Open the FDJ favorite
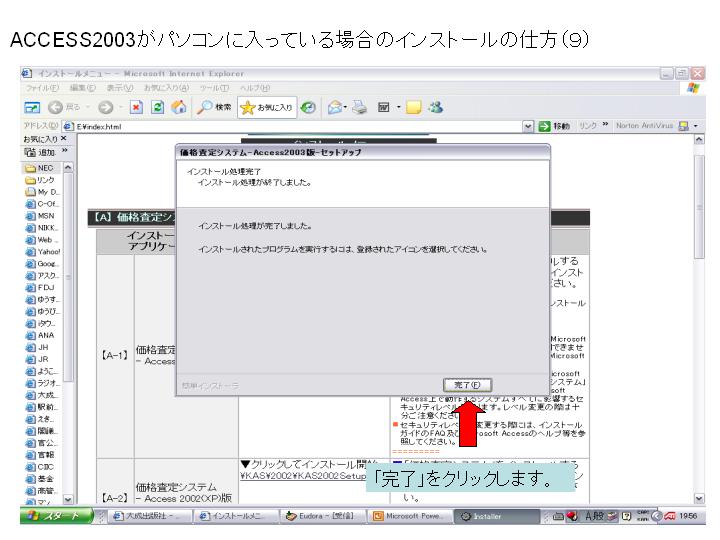Screen dimensions: 720x540 40,287
